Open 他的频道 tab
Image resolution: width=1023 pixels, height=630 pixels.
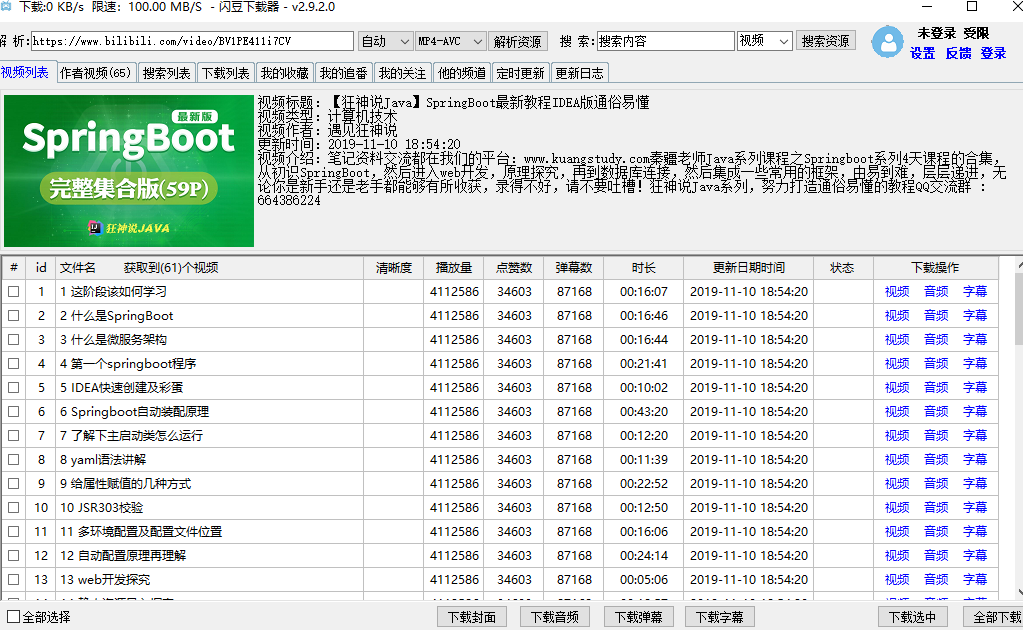click(x=462, y=73)
